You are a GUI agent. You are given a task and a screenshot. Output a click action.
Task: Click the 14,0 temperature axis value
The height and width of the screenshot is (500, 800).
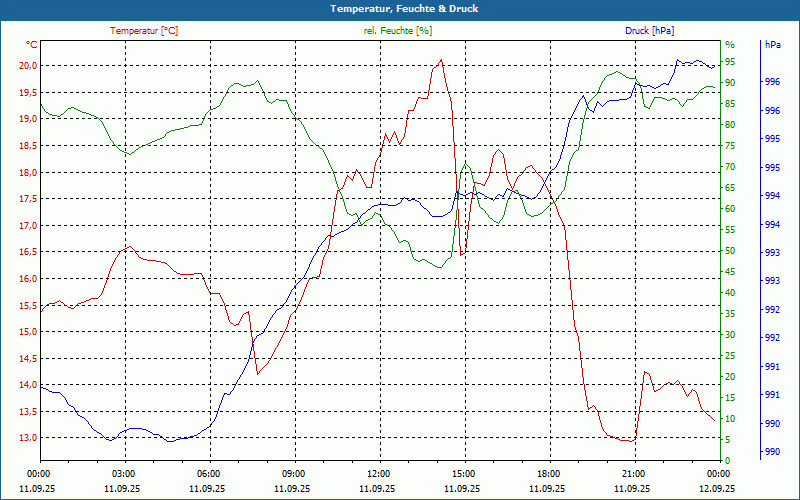29,385
